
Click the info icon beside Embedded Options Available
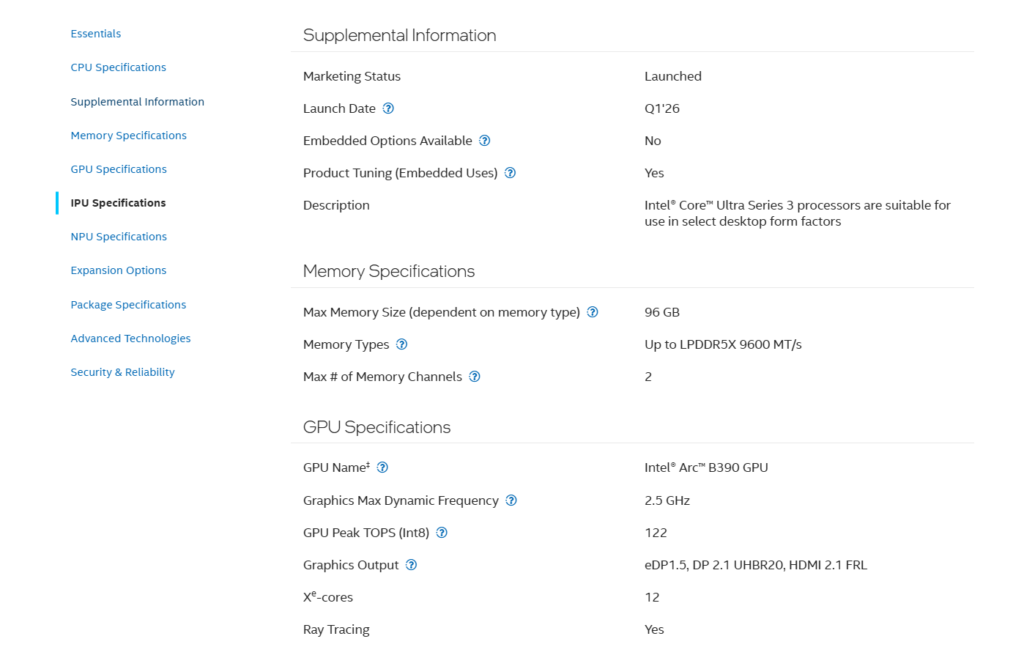click(x=484, y=141)
